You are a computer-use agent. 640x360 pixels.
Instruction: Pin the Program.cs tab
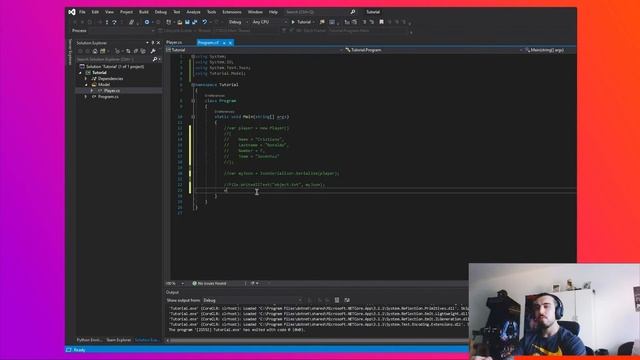point(224,42)
